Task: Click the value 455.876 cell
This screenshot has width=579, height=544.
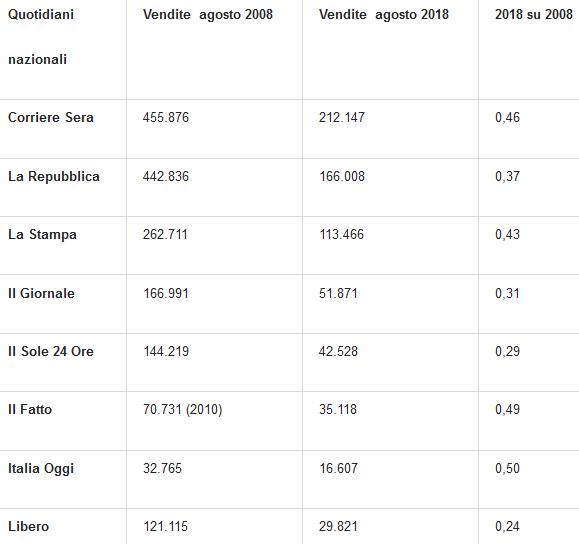Action: tap(166, 117)
